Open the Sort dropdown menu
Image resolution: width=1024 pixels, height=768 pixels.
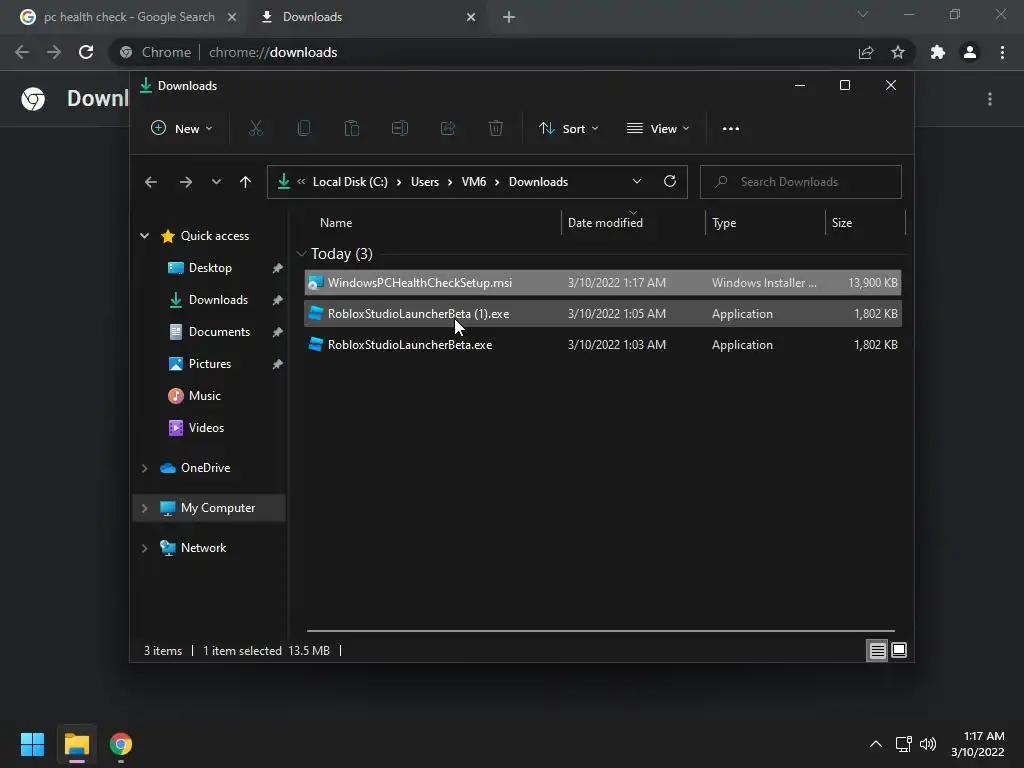568,129
